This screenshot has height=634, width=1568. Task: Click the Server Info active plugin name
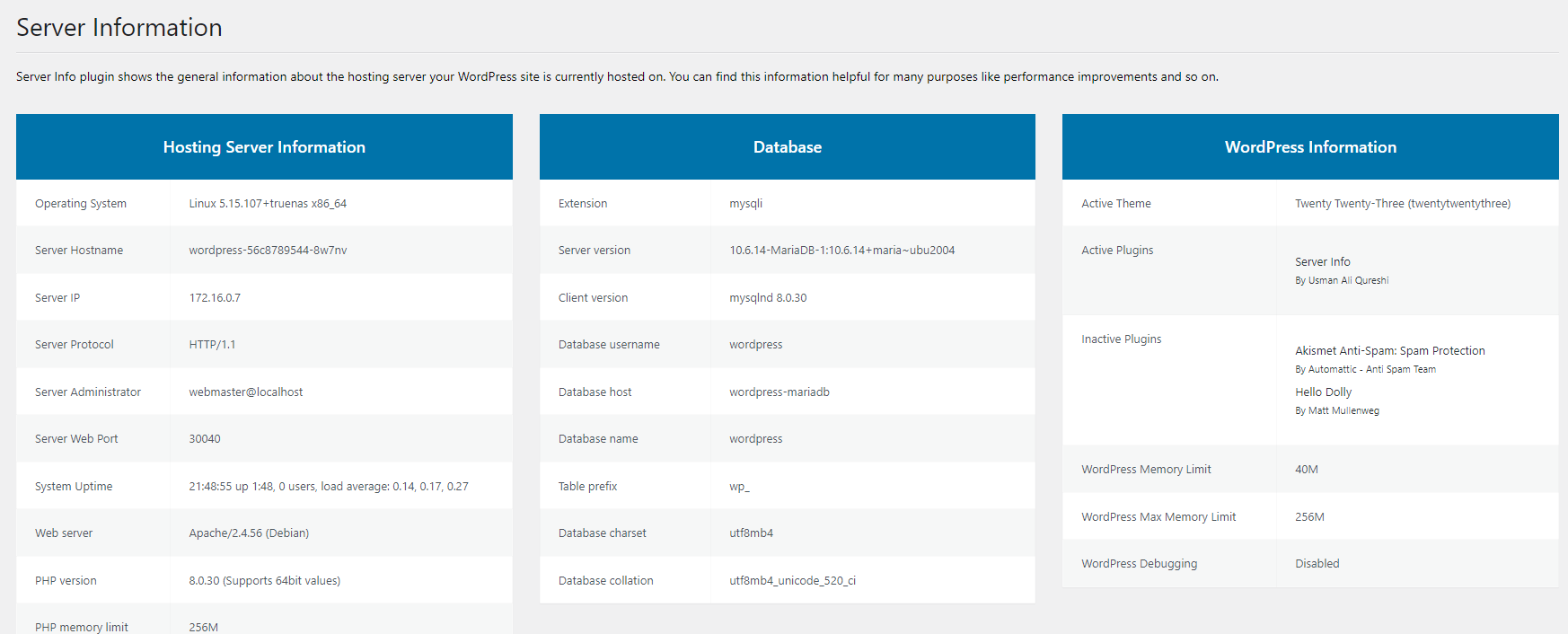1322,262
